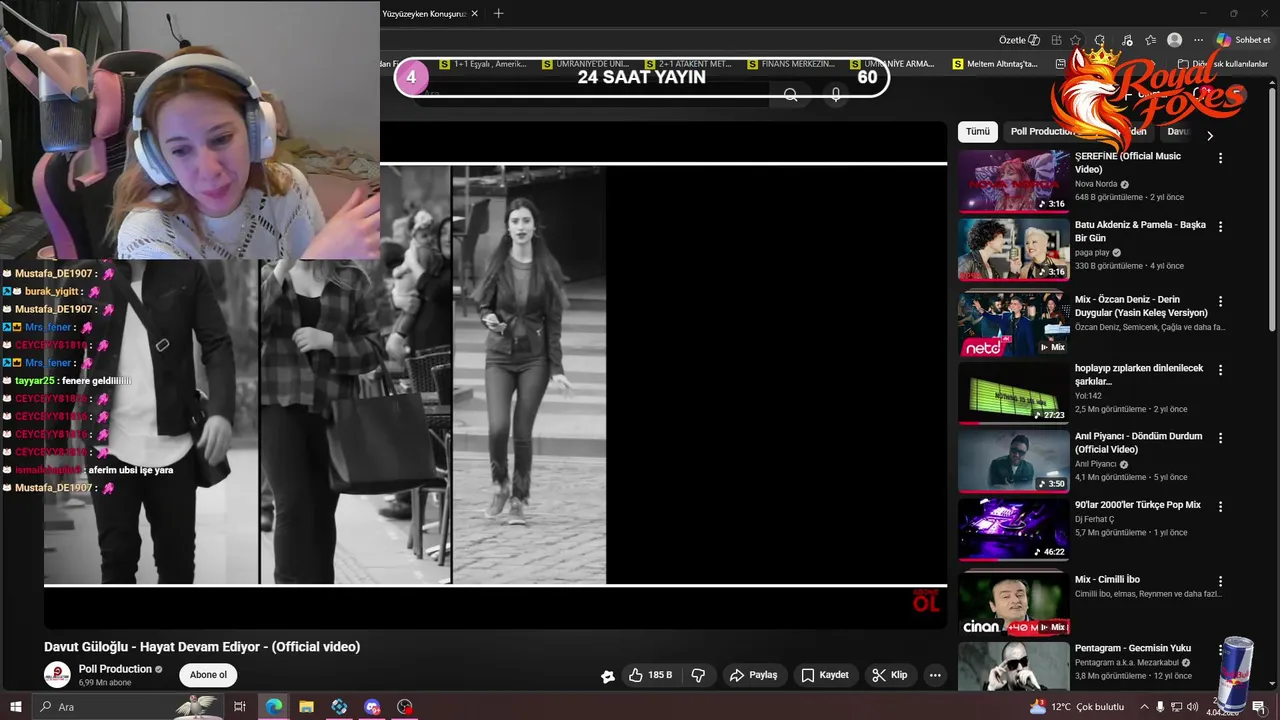
Task: Click the YouTube search magnifier icon
Action: coord(791,95)
